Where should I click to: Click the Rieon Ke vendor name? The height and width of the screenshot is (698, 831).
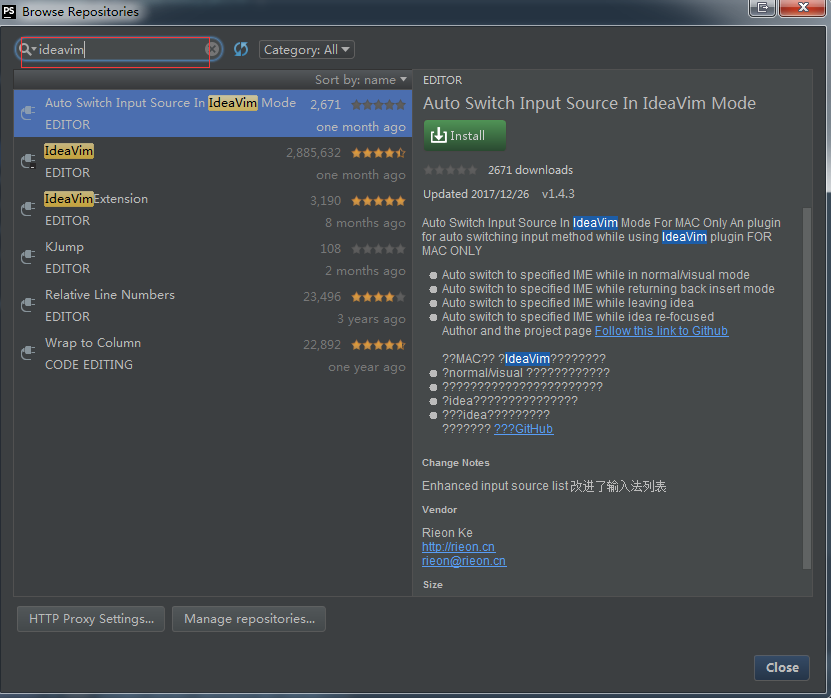(447, 533)
